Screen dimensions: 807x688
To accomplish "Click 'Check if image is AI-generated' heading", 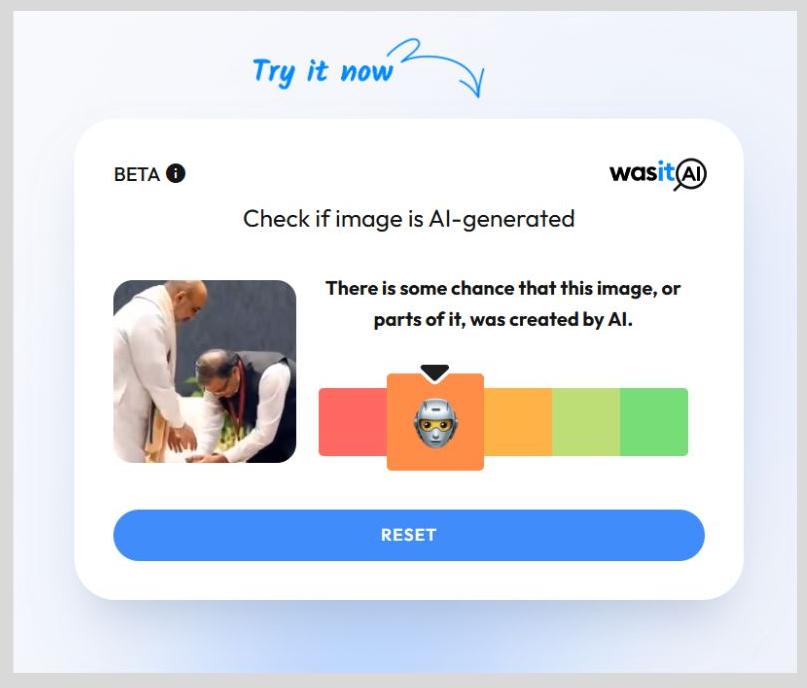I will (409, 219).
